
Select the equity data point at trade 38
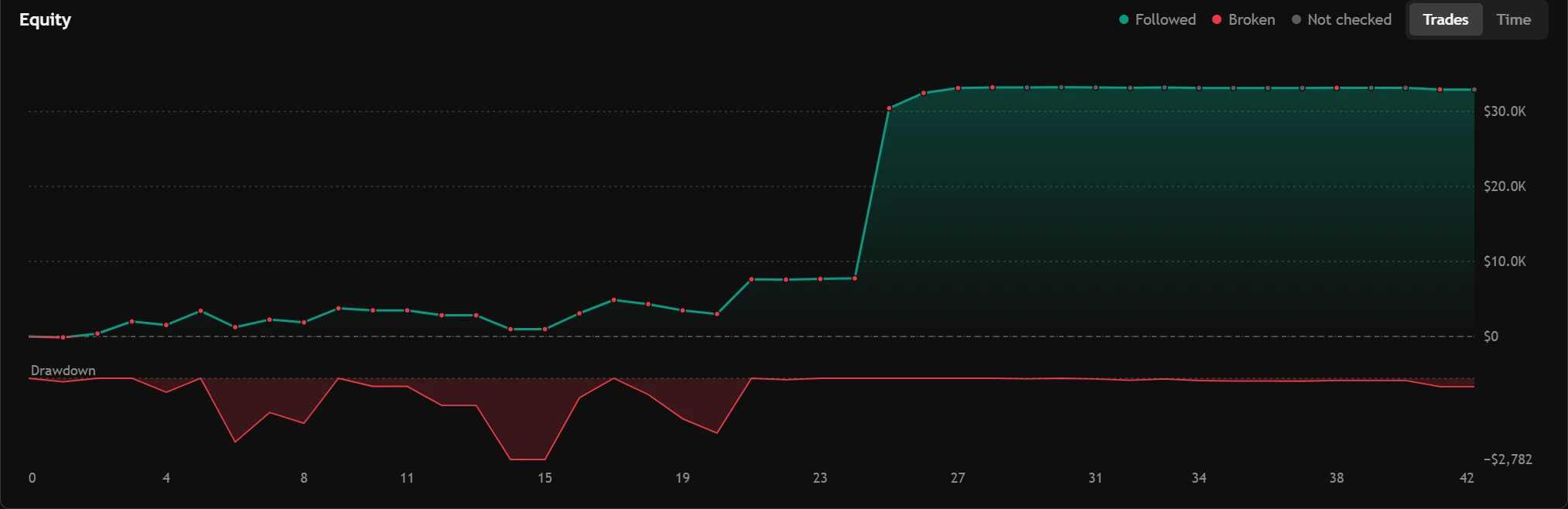click(1337, 88)
